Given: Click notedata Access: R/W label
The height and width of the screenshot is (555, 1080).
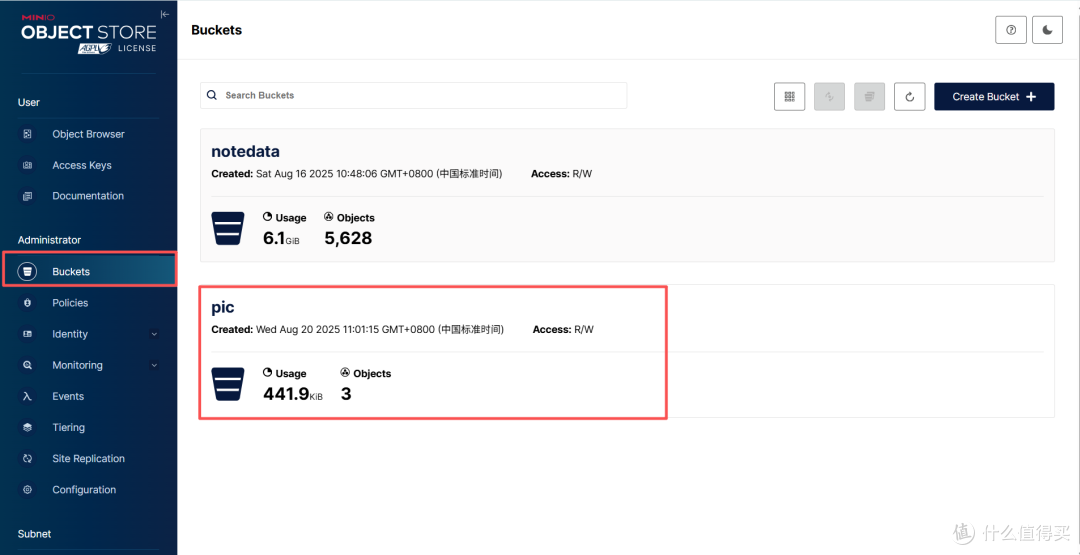Looking at the screenshot, I should [561, 174].
